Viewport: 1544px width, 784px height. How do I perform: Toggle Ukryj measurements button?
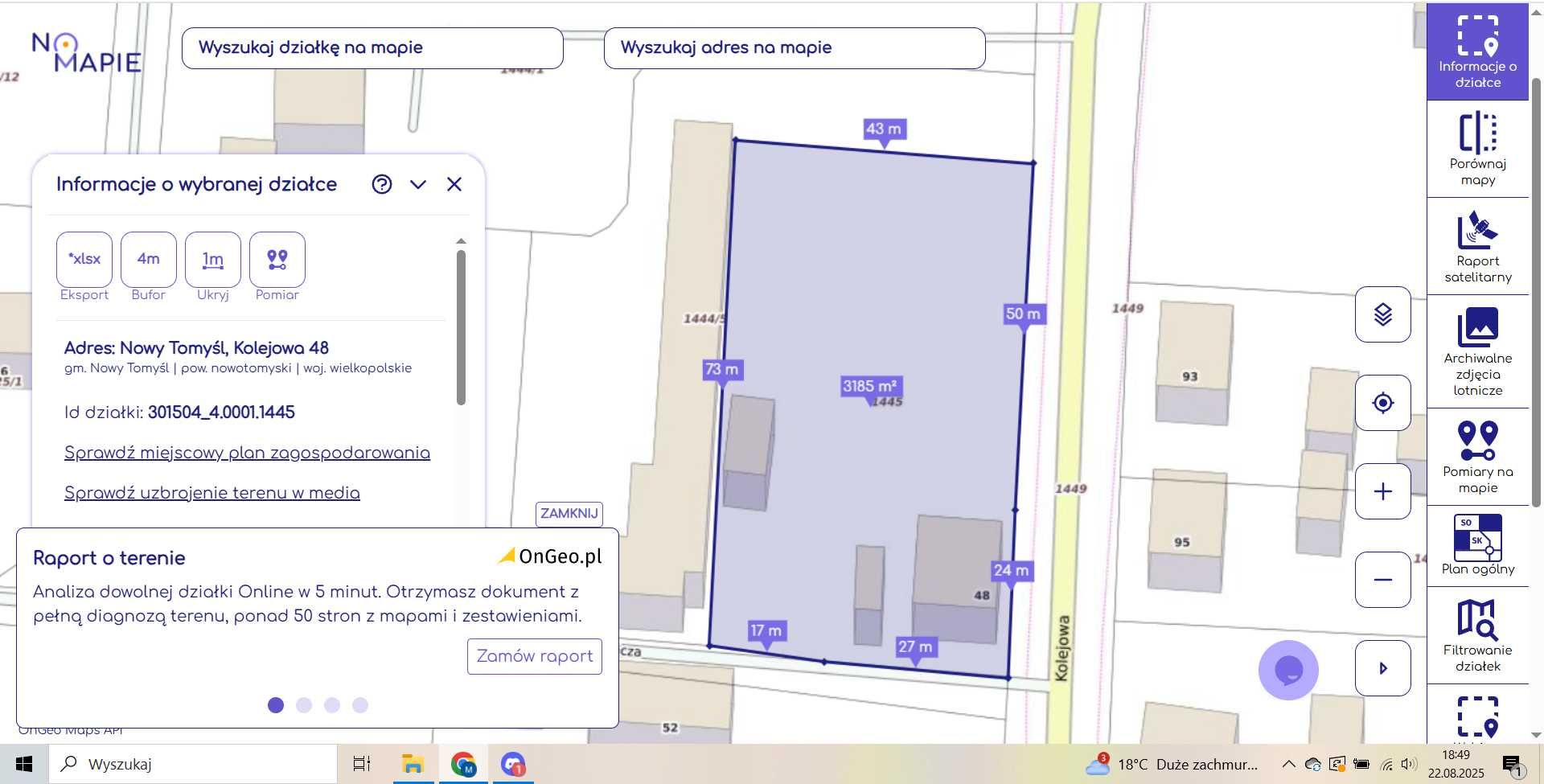[x=213, y=259]
